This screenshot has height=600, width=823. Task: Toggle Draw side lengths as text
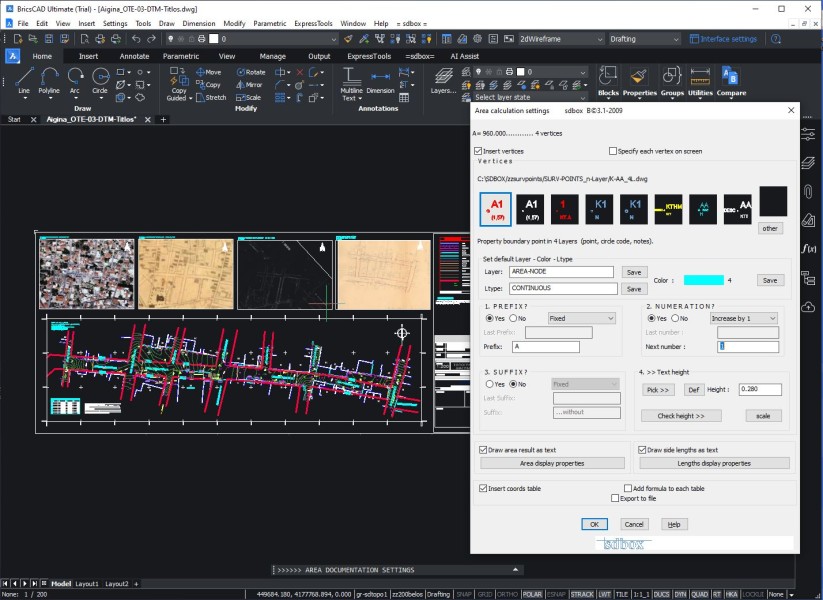[x=642, y=450]
